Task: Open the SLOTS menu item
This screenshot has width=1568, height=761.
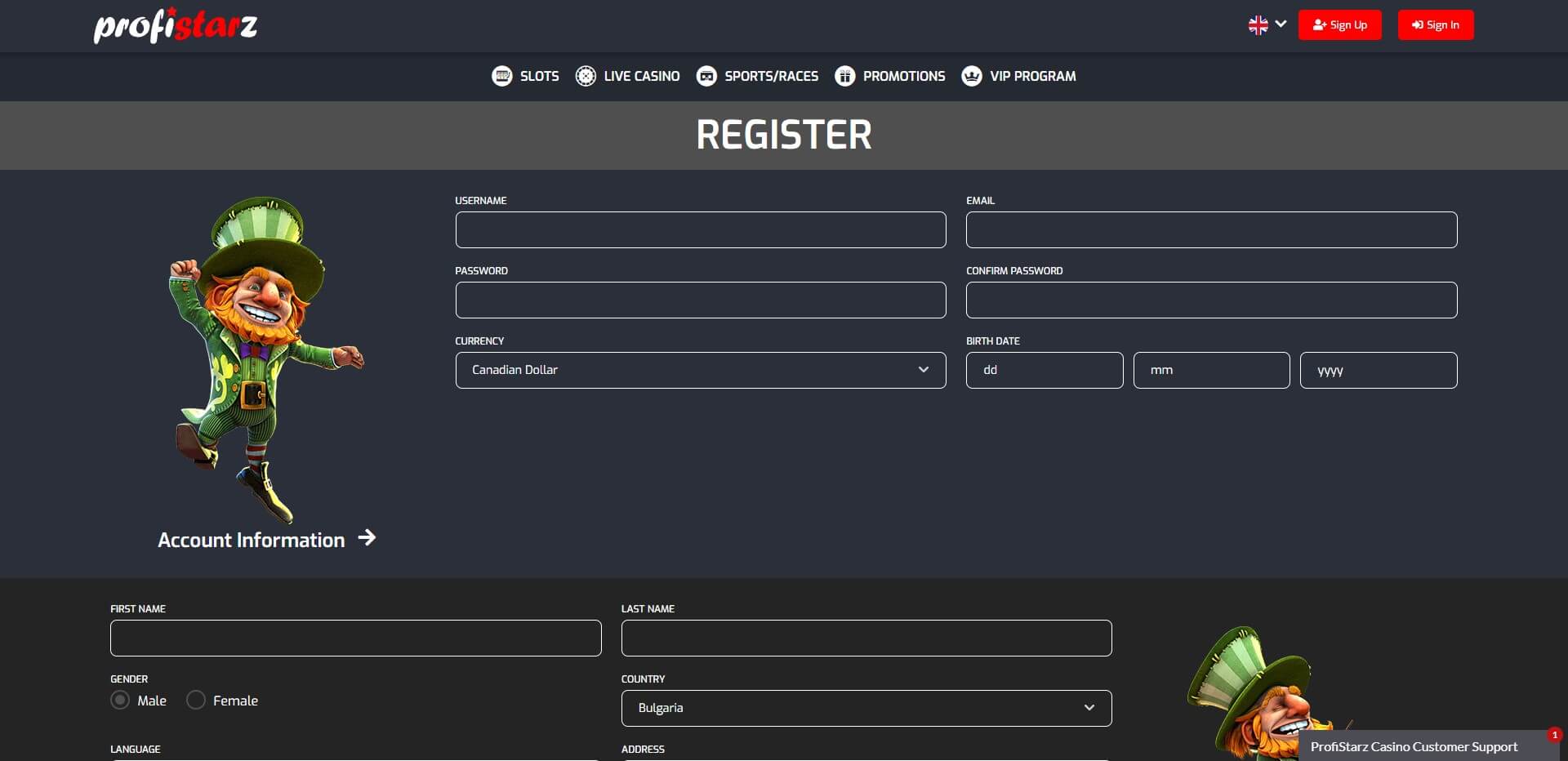Action: pos(539,76)
